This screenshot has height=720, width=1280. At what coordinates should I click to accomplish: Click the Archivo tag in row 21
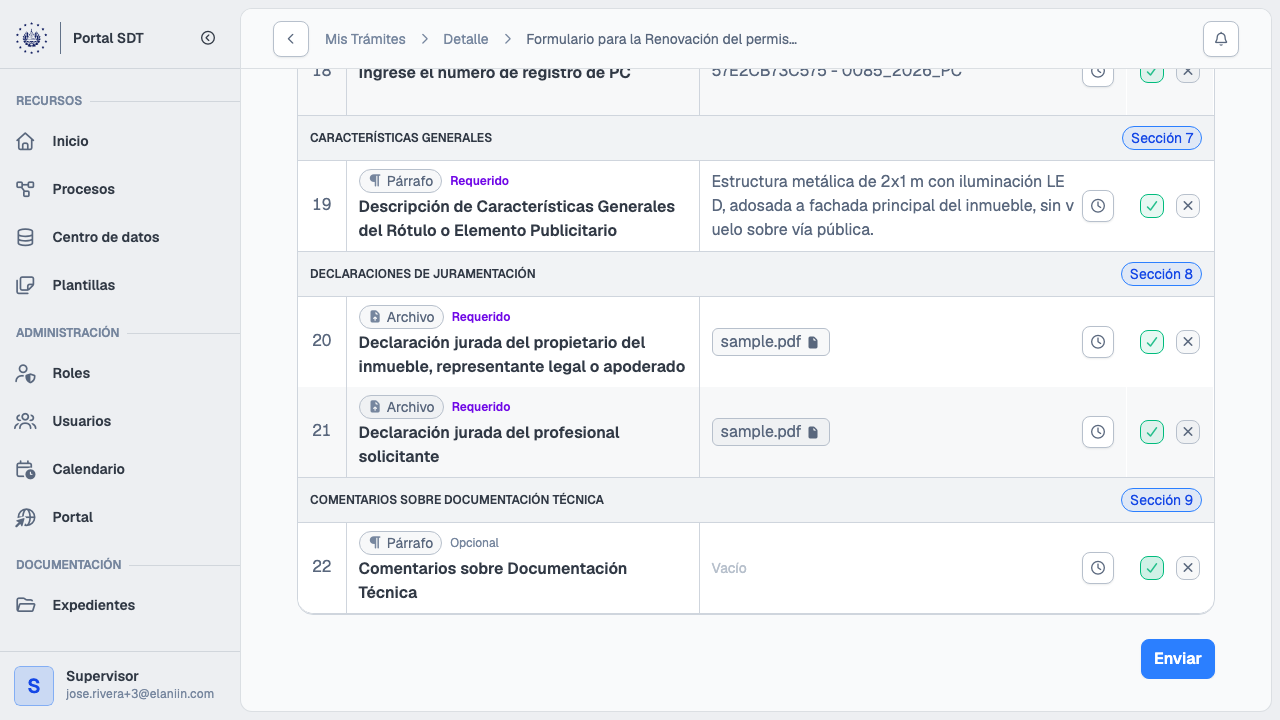[401, 407]
